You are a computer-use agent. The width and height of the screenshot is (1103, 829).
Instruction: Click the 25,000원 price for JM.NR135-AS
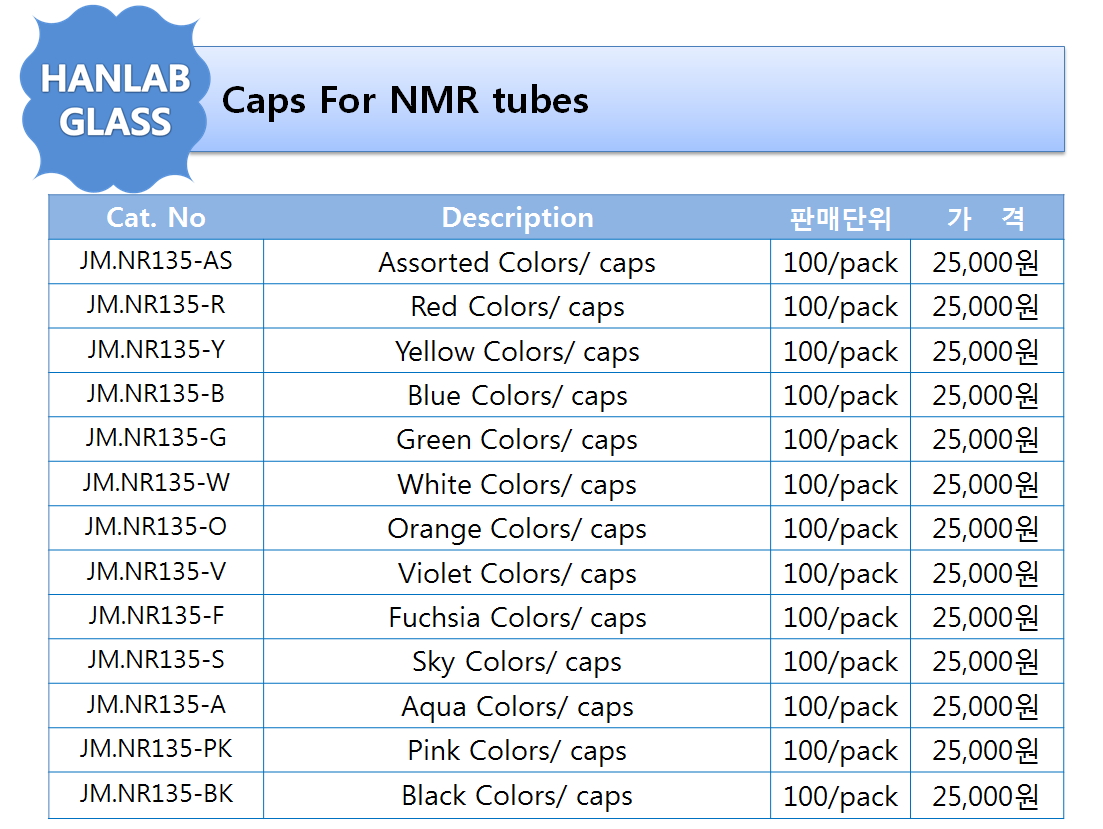coord(986,262)
